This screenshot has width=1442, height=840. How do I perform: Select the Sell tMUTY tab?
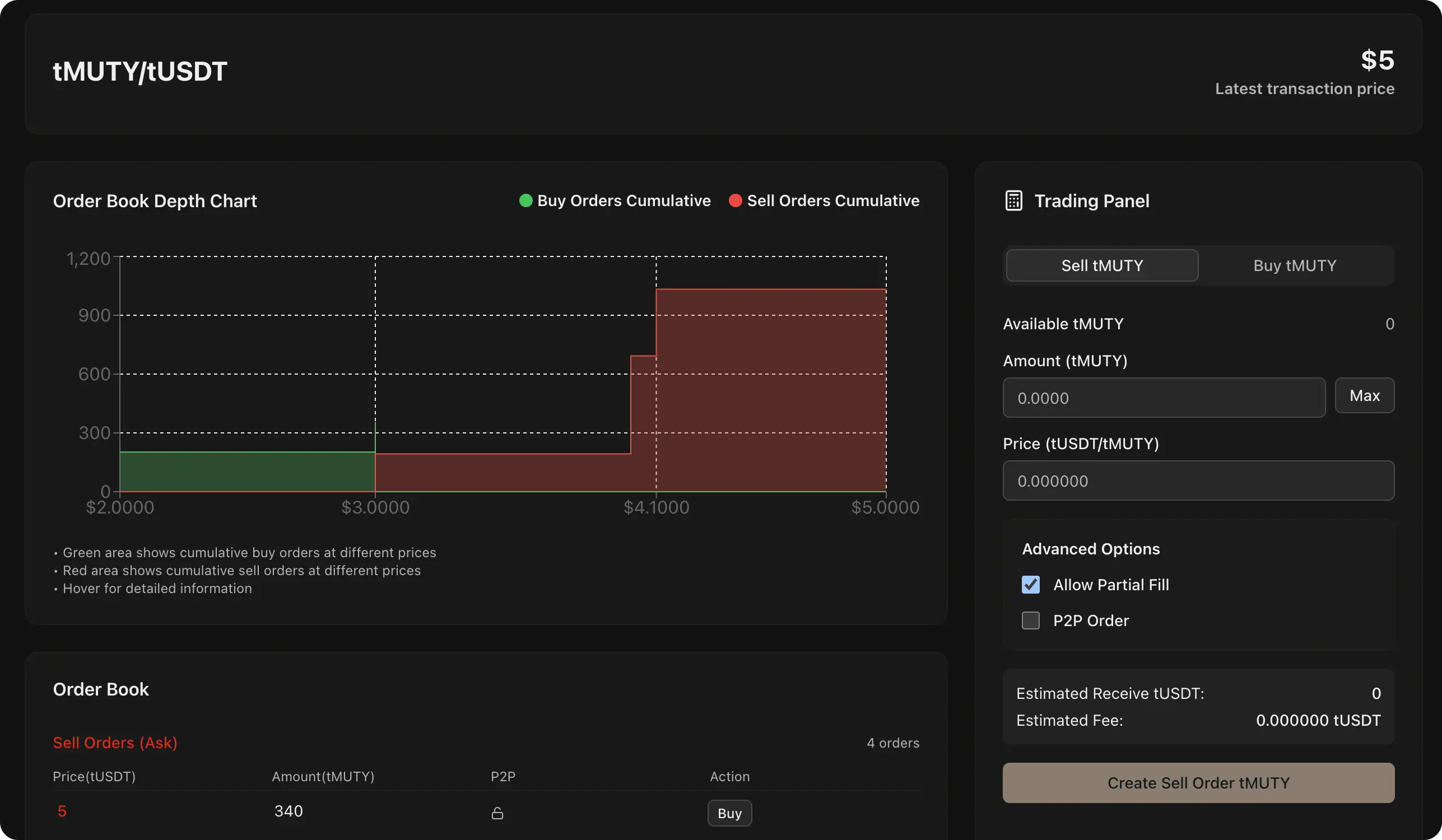1101,265
